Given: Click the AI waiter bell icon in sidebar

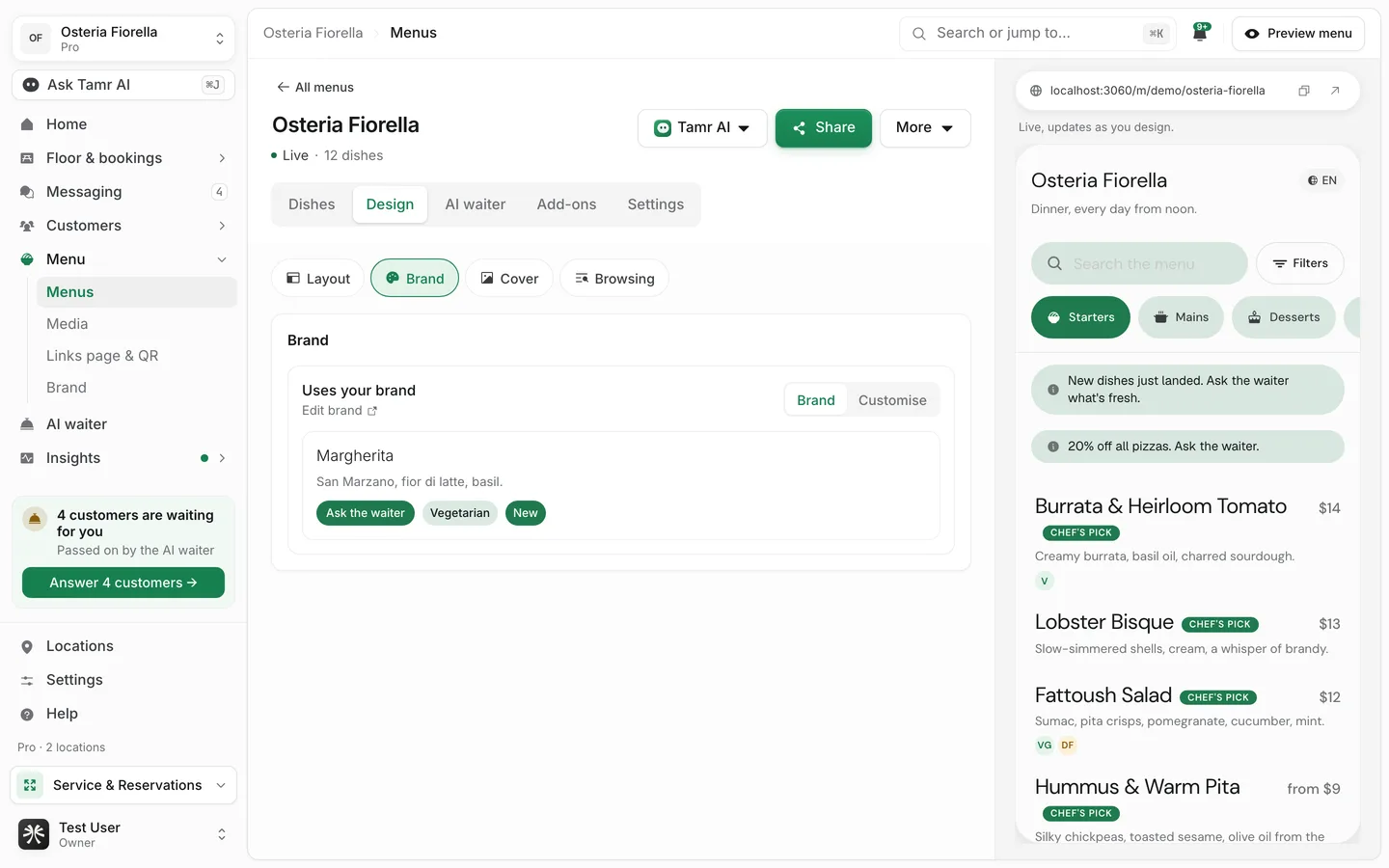Looking at the screenshot, I should [27, 424].
